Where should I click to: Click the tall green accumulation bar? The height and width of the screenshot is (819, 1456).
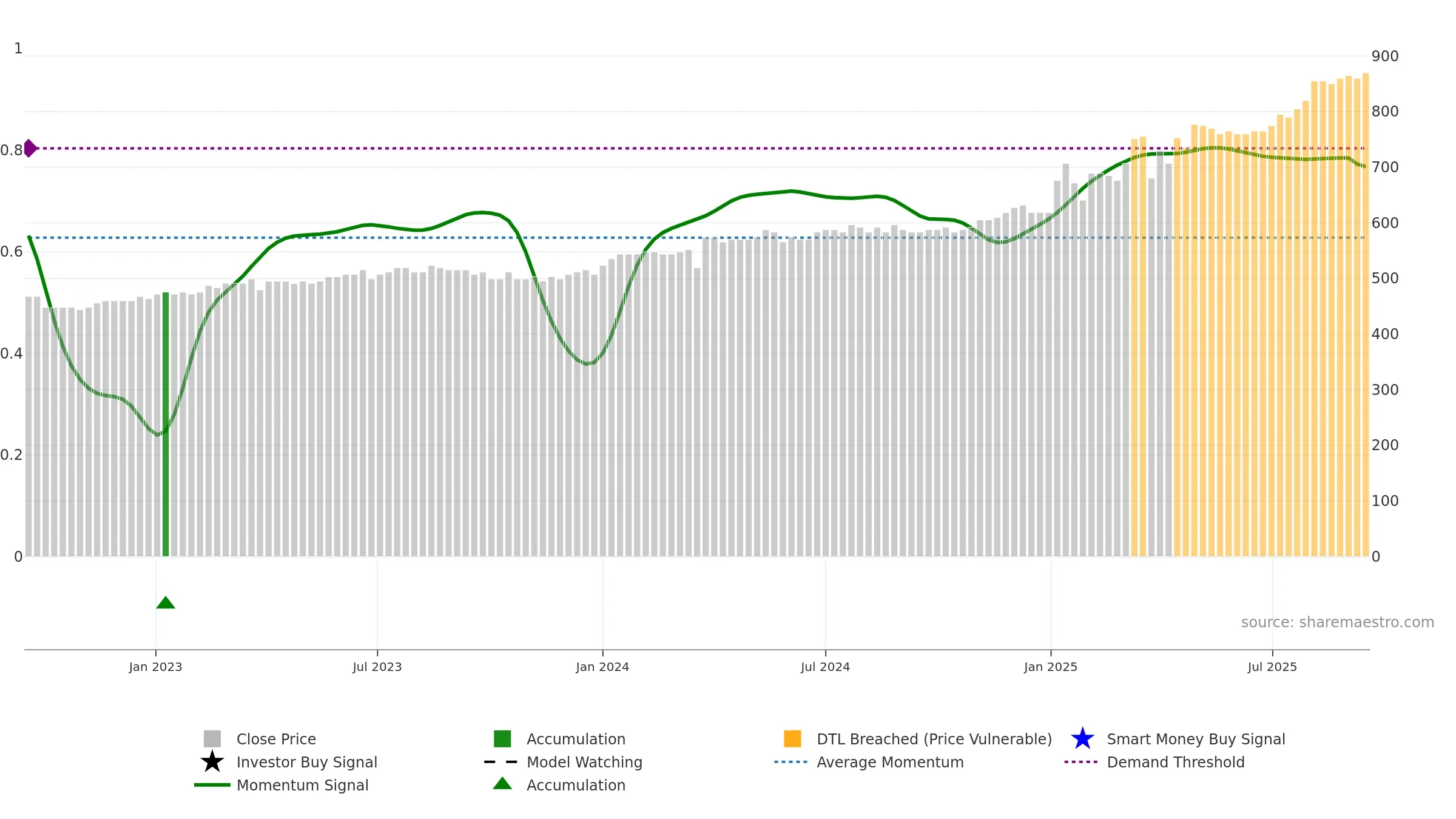166,424
